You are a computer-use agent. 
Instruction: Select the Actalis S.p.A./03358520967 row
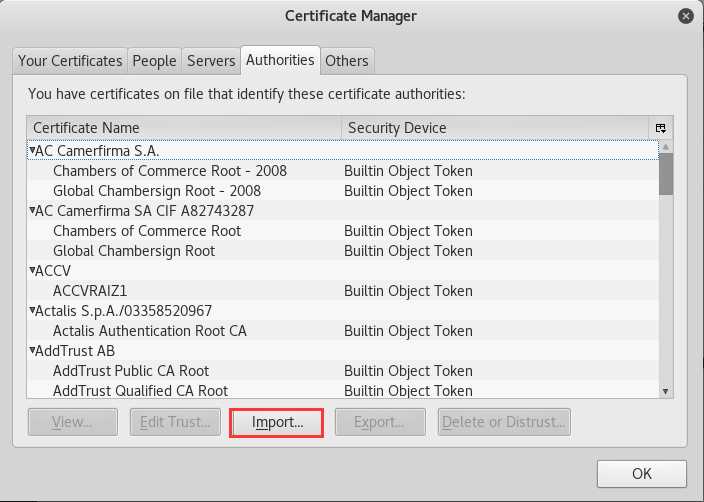pos(343,311)
